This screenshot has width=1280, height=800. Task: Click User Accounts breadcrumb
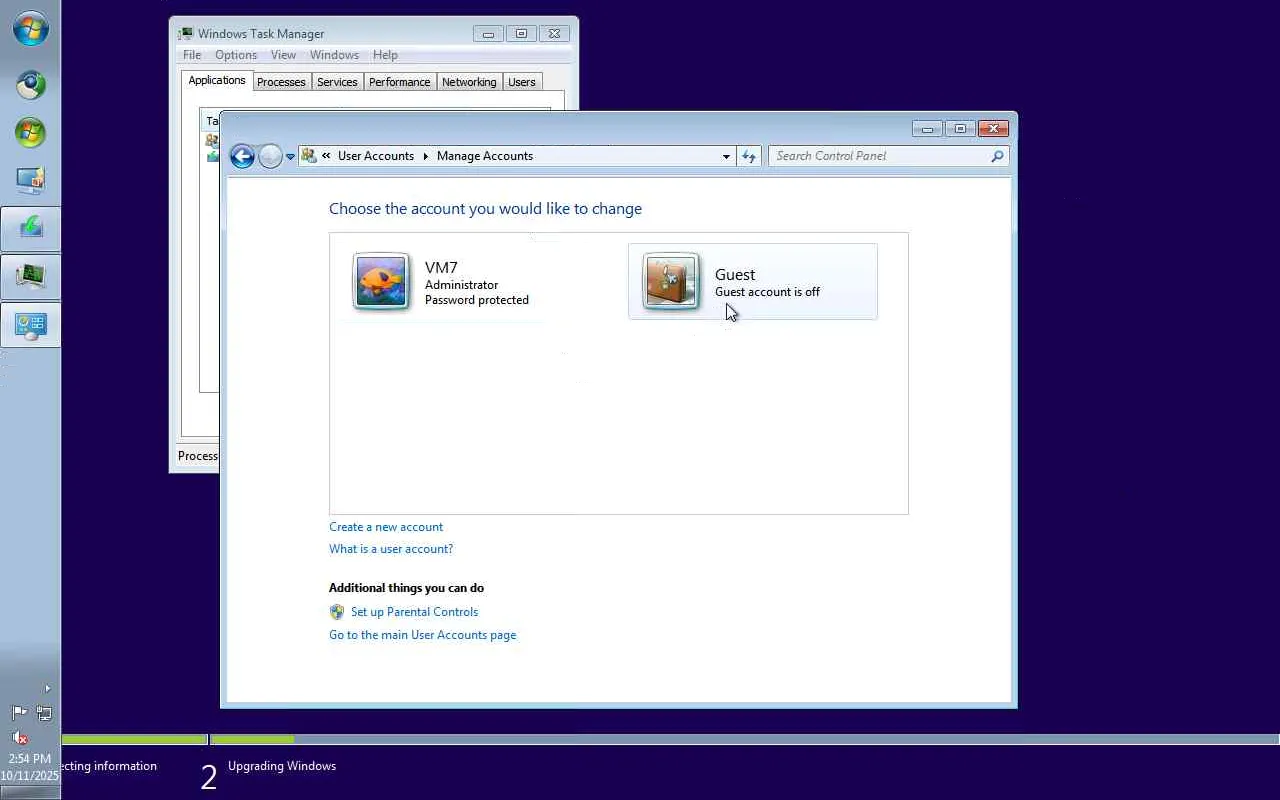click(x=376, y=156)
